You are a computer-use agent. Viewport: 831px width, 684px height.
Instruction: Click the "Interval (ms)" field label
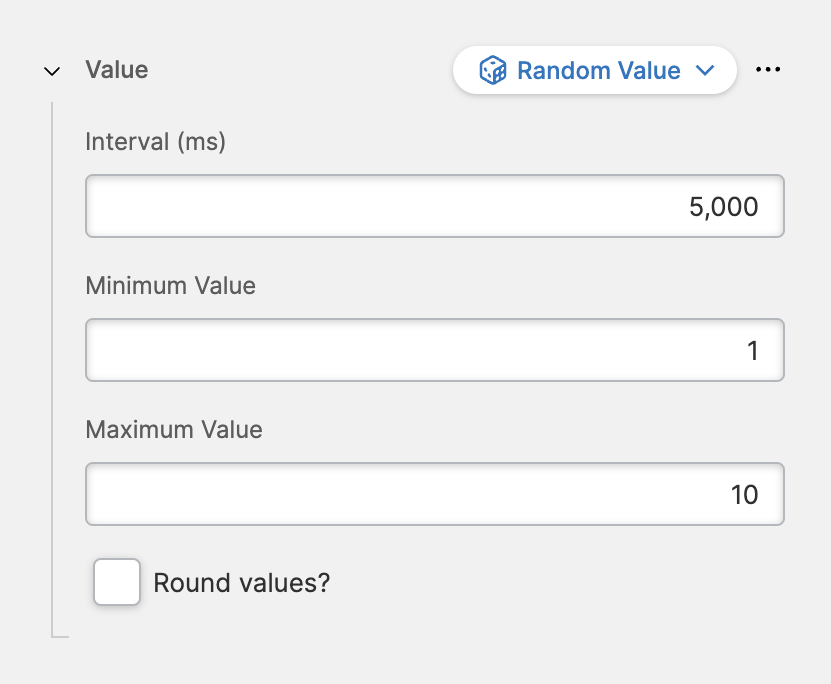point(156,142)
